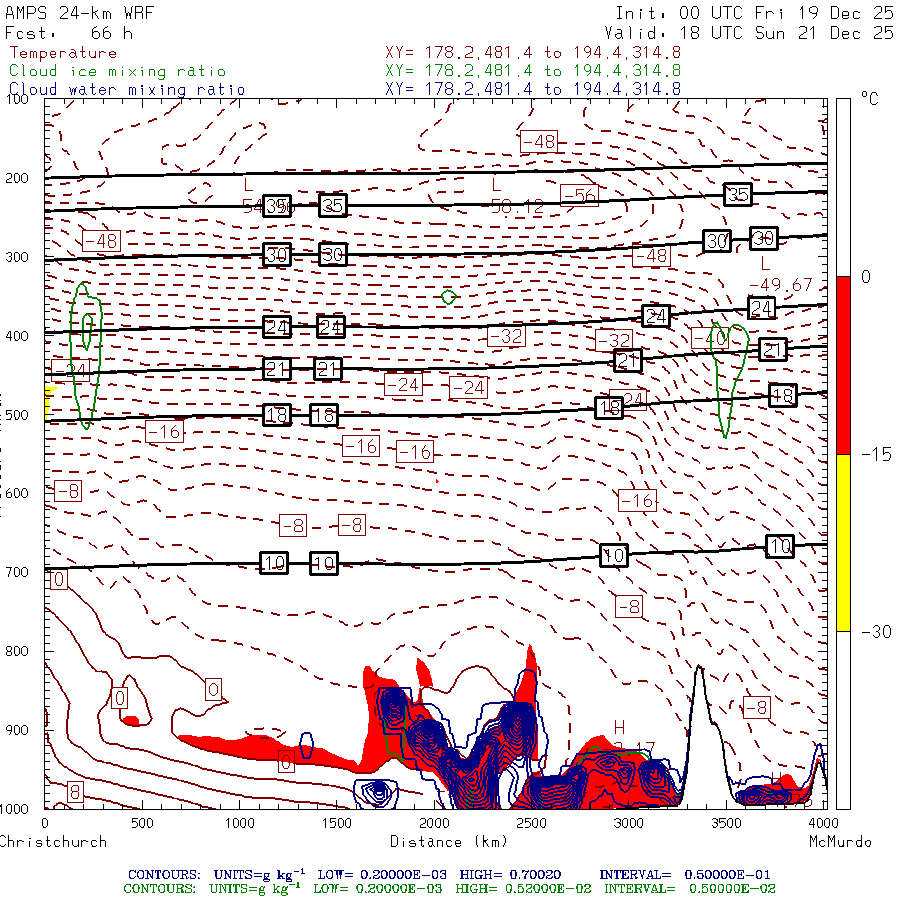This screenshot has width=900, height=900.
Task: Click the pressure axis label '800'
Action: pyautogui.click(x=17, y=651)
